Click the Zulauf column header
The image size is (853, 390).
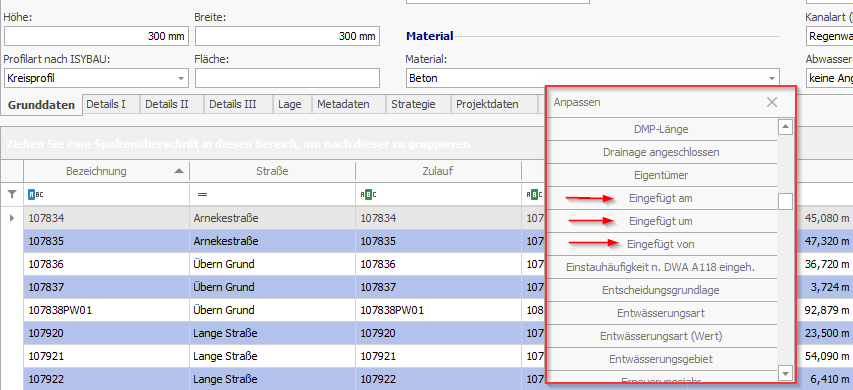click(438, 171)
